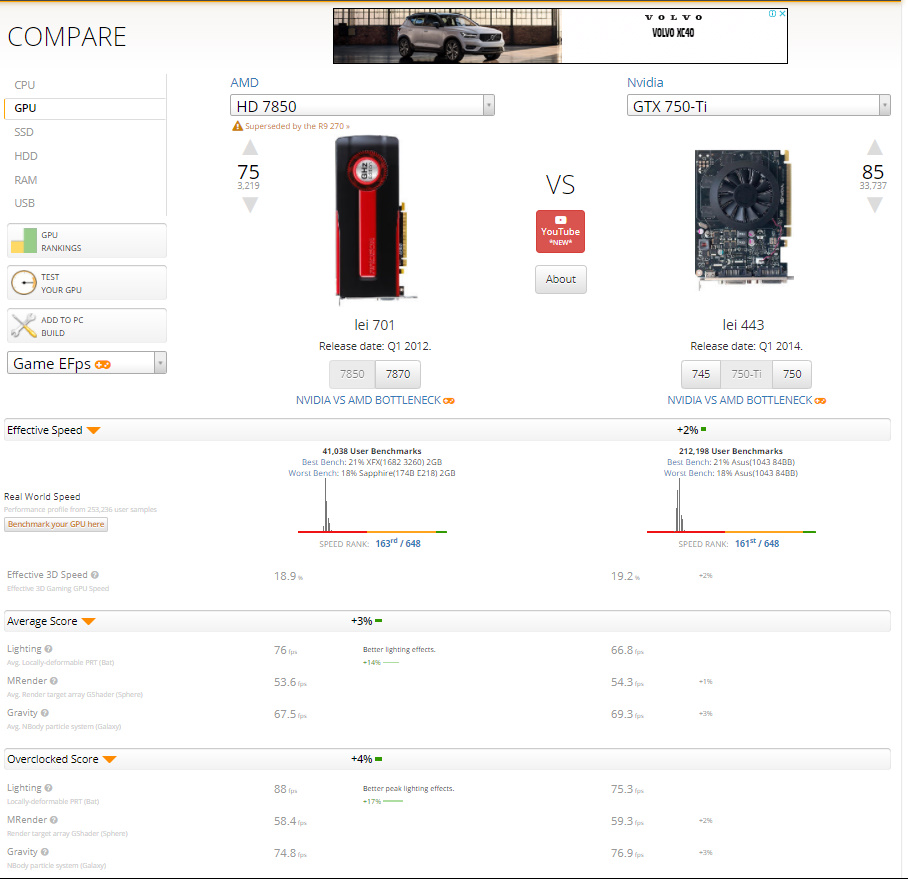Open the GTX 750-Ti GPU selector dropdown
The width and height of the screenshot is (908, 879).
tap(759, 106)
